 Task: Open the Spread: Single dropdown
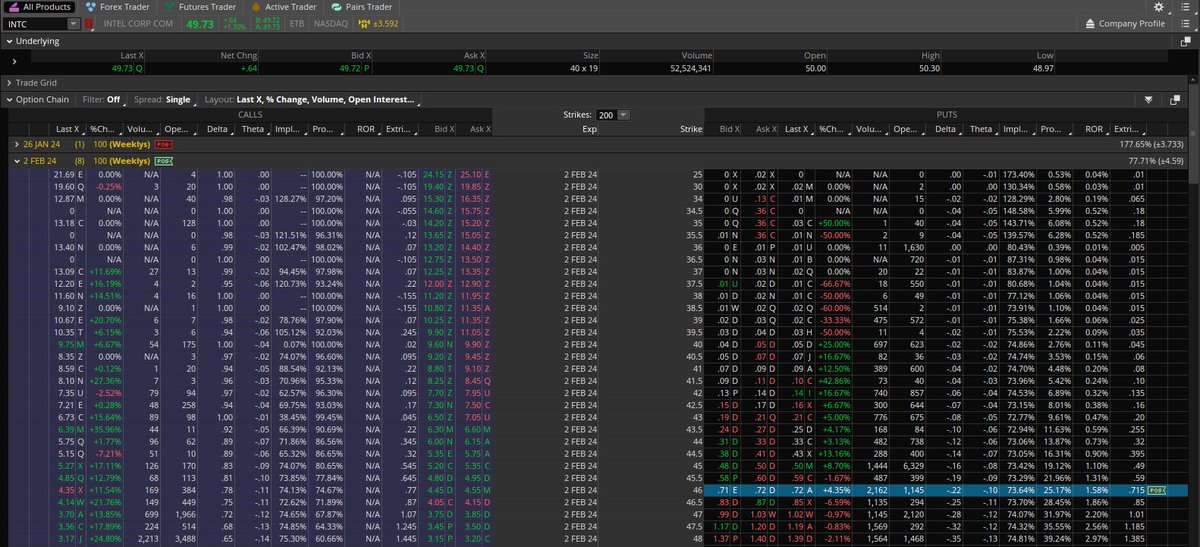[x=163, y=100]
